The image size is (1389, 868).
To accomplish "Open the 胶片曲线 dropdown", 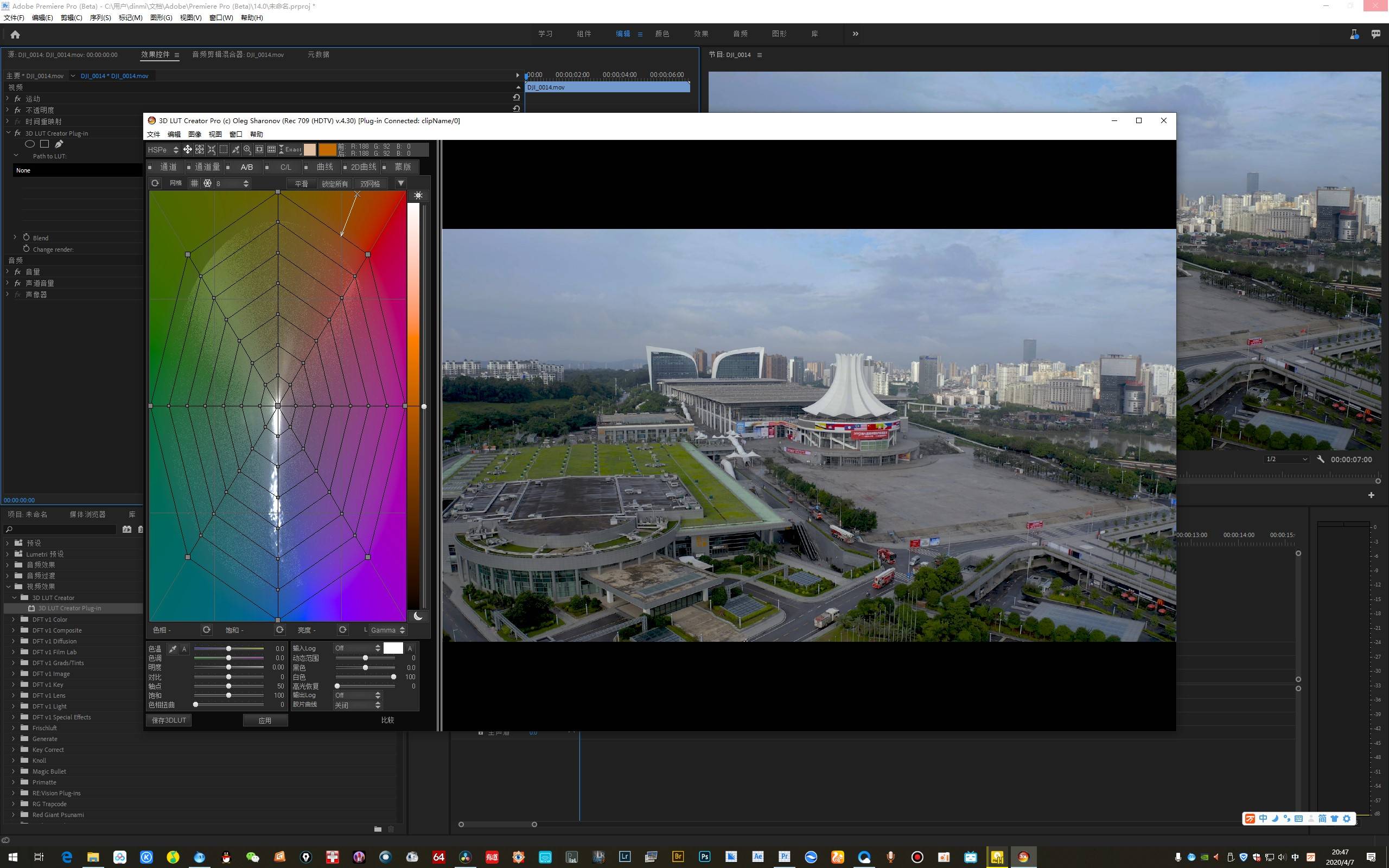I will (358, 705).
